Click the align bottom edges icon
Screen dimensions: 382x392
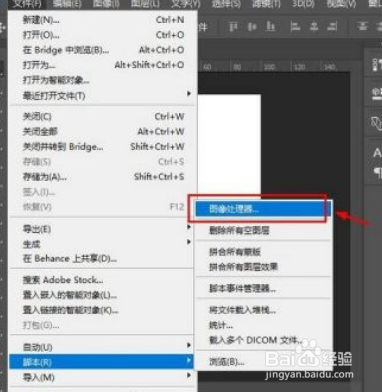[x=271, y=26]
